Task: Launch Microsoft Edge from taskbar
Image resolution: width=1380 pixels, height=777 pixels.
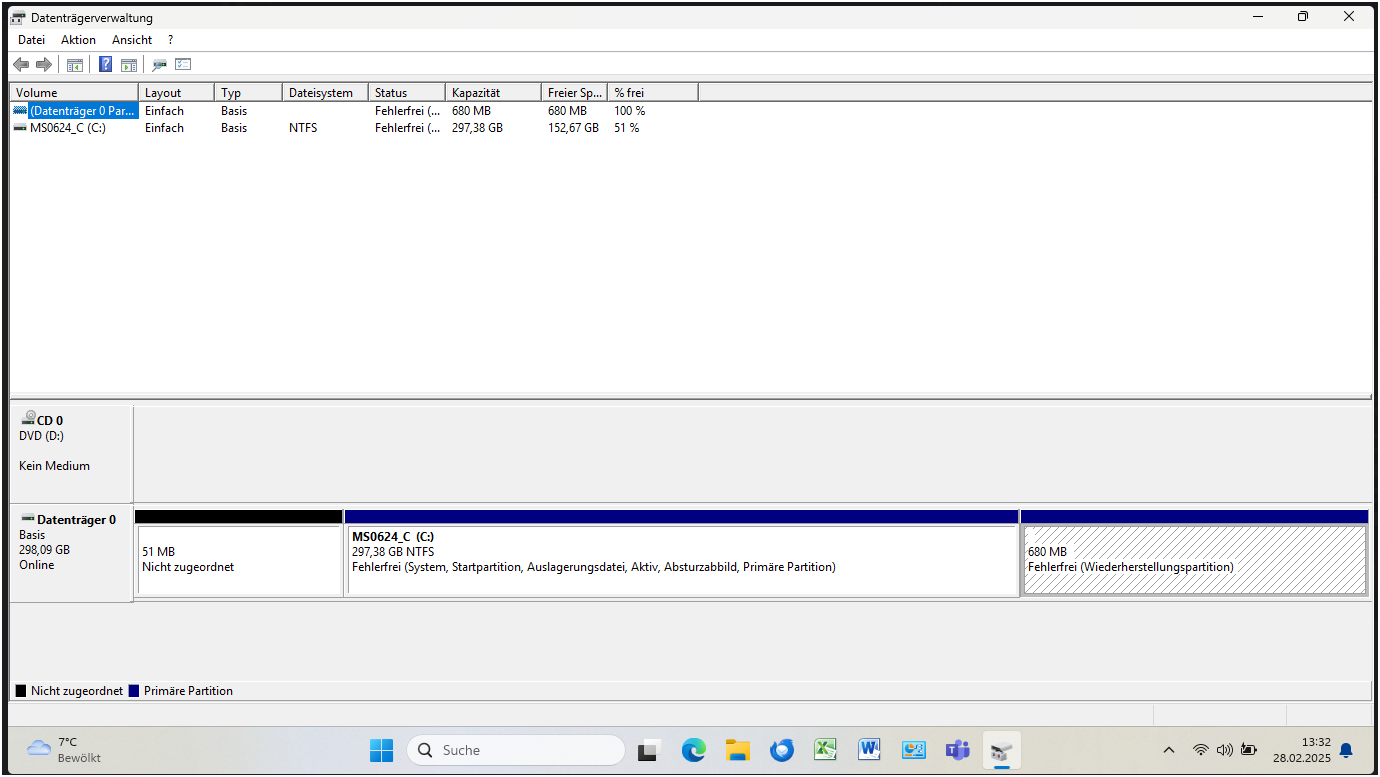Action: pos(694,750)
